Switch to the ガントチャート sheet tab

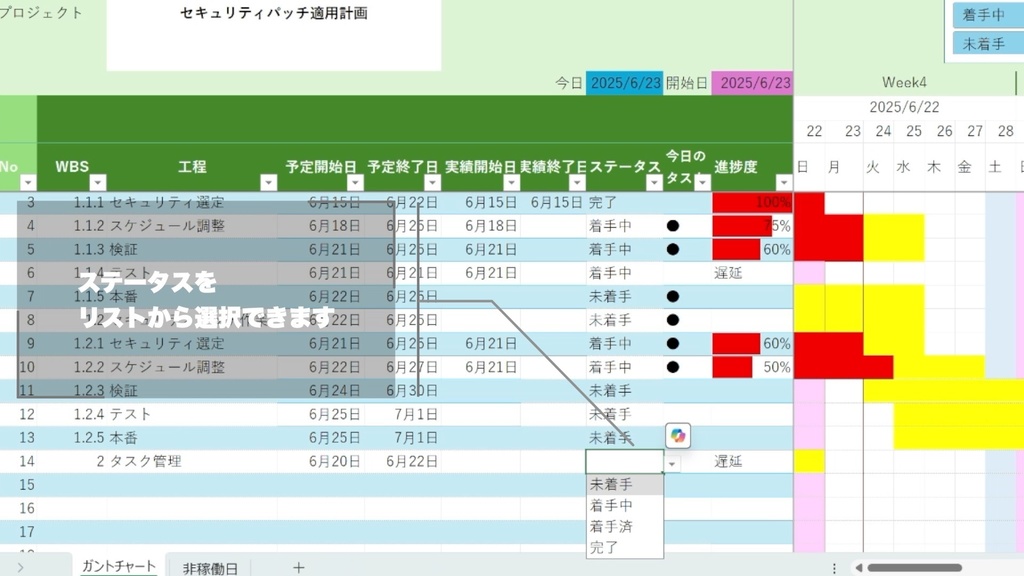click(x=118, y=566)
